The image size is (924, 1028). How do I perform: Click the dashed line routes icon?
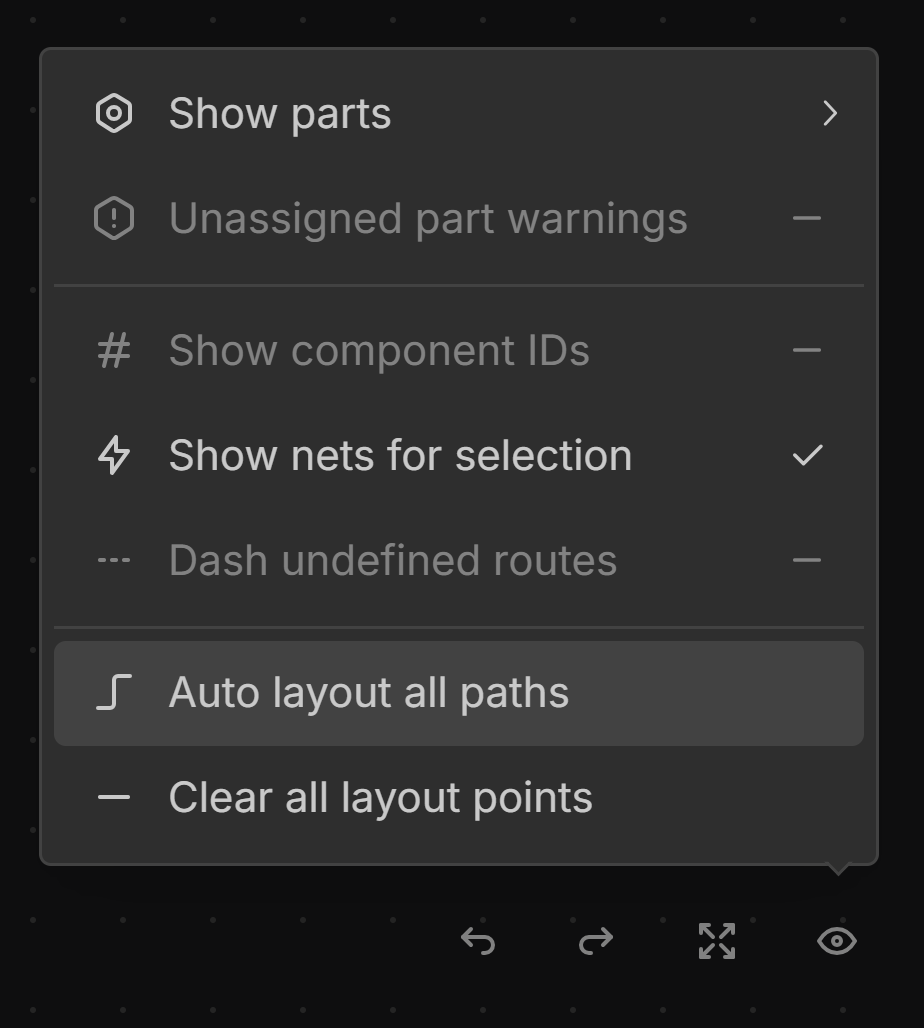click(114, 561)
